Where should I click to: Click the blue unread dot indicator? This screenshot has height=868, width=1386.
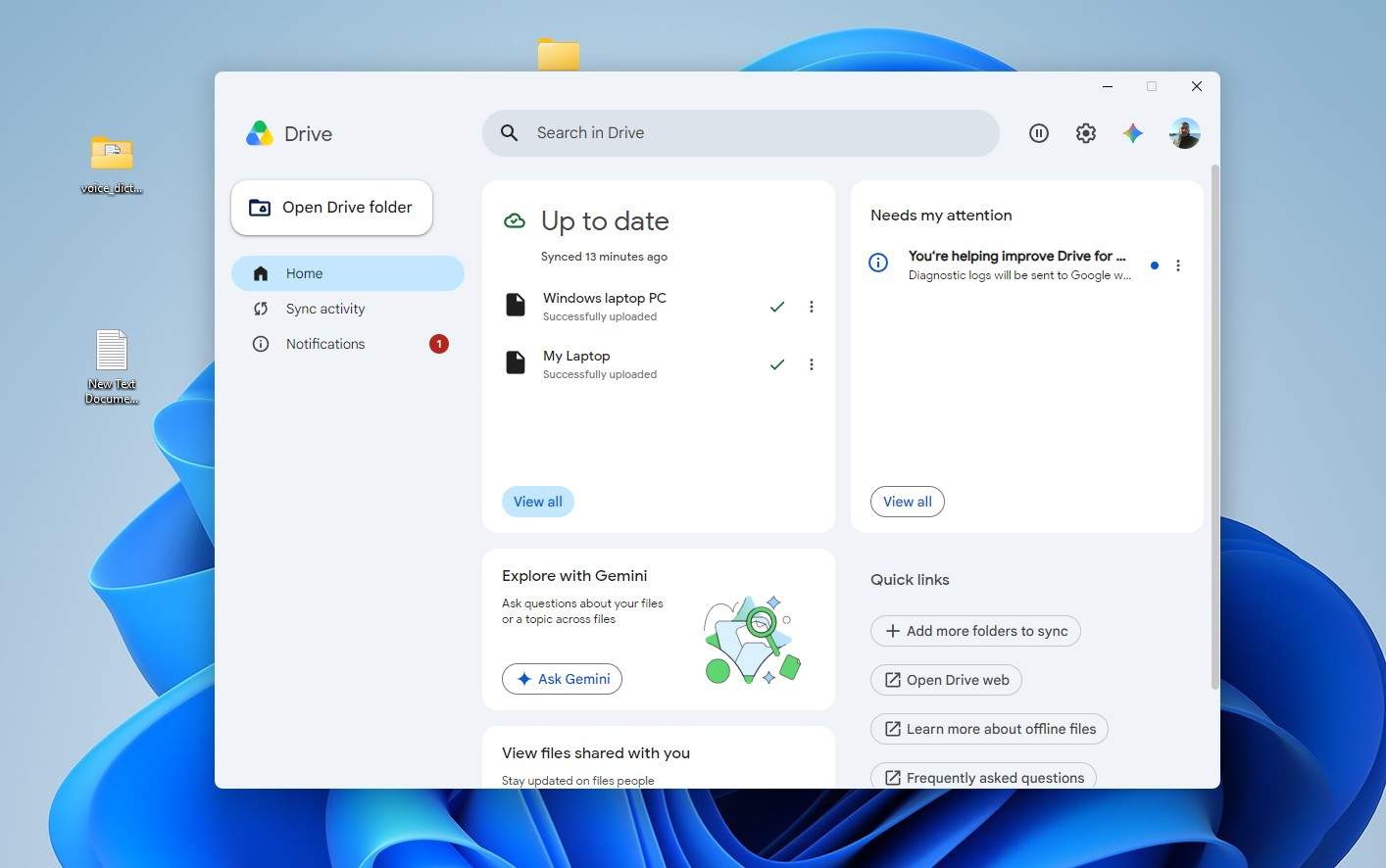pyautogui.click(x=1155, y=265)
